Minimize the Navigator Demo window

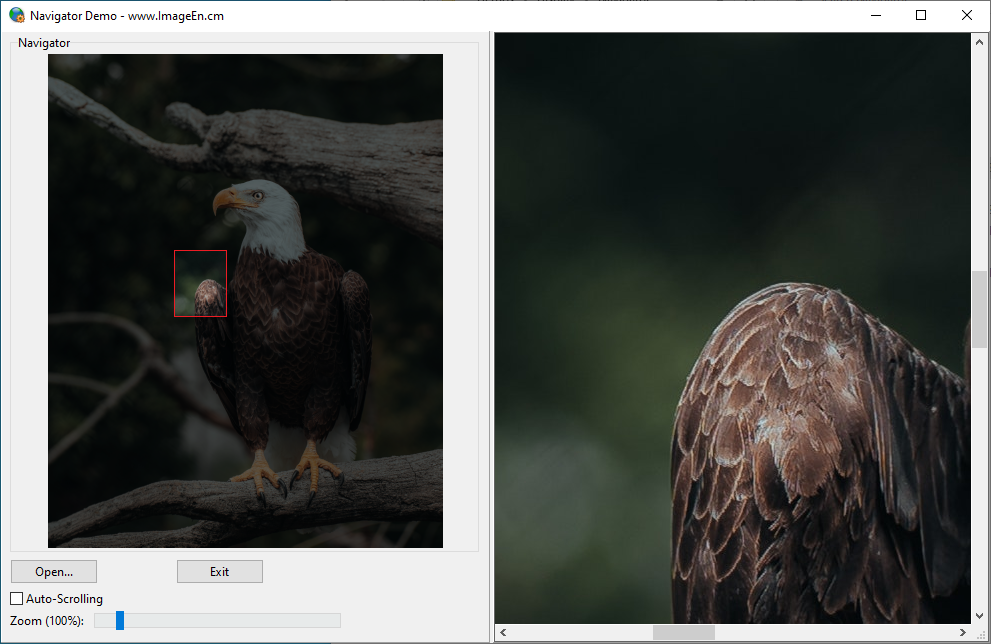[x=876, y=15]
